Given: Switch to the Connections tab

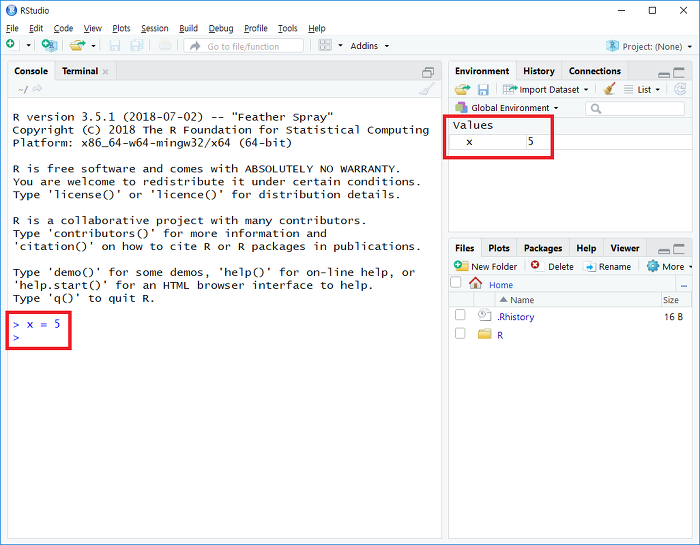Looking at the screenshot, I should (595, 71).
